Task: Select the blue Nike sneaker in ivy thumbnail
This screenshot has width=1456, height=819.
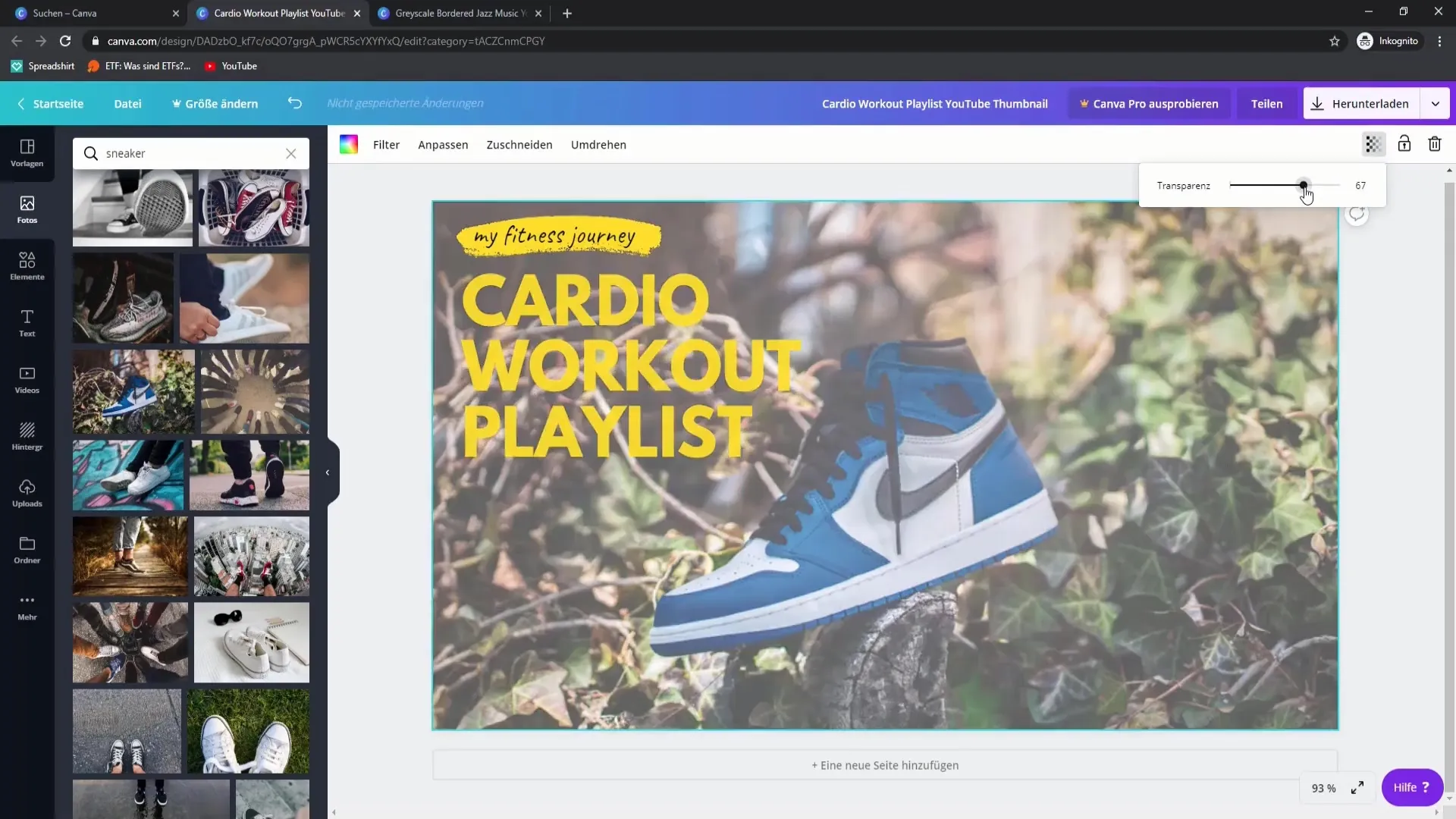Action: tap(133, 391)
